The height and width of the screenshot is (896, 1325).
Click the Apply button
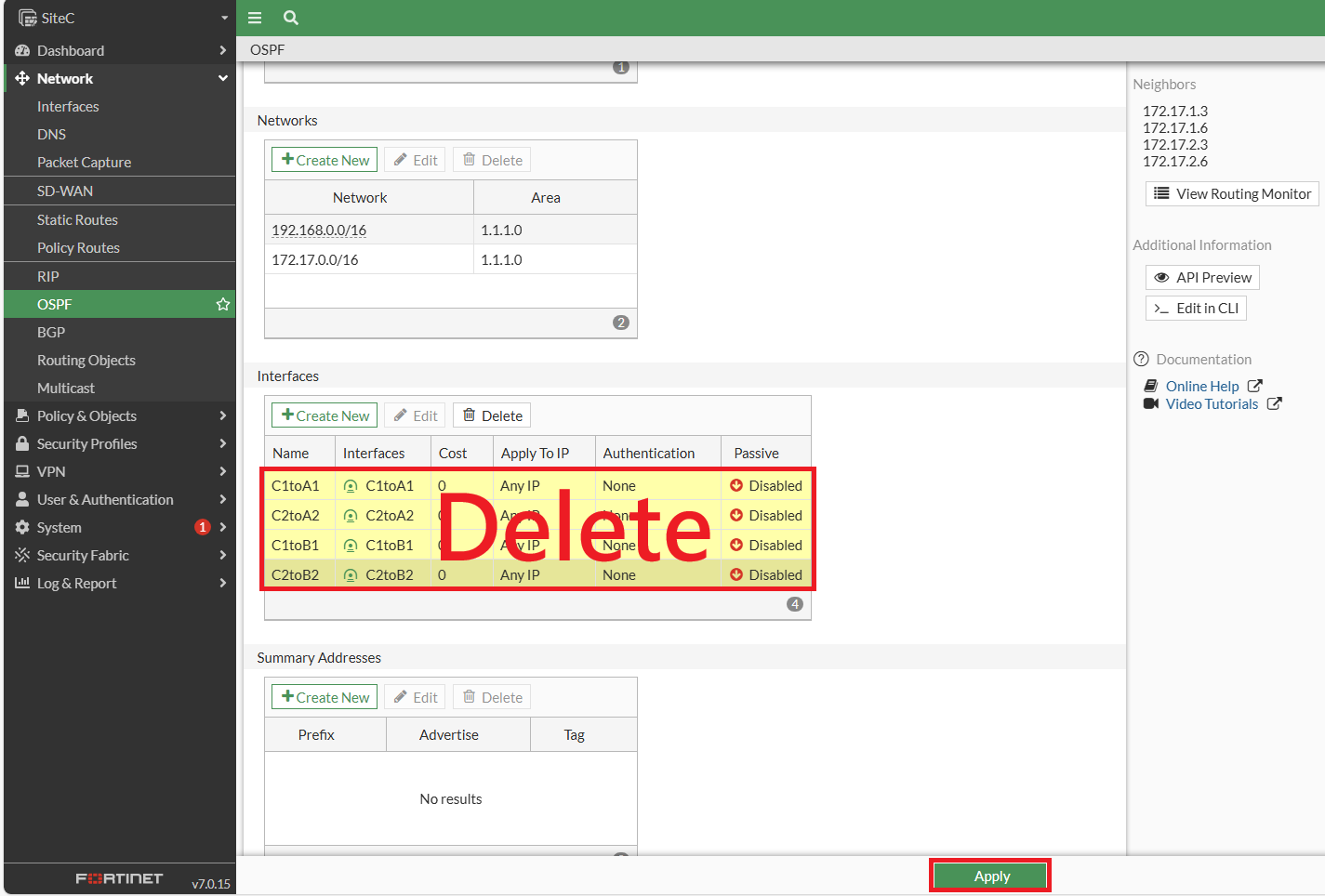click(x=991, y=876)
